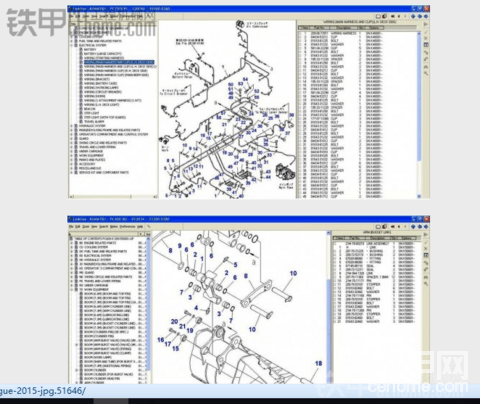
Task: Click the top arrow icon in the upper right sidebar
Action: coord(426,24)
